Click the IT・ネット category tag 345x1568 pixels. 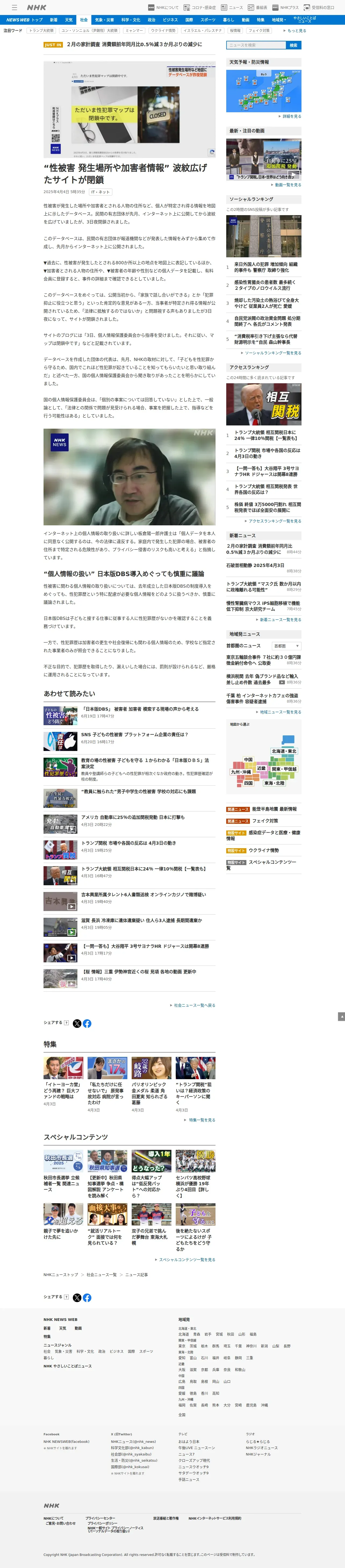tap(100, 192)
